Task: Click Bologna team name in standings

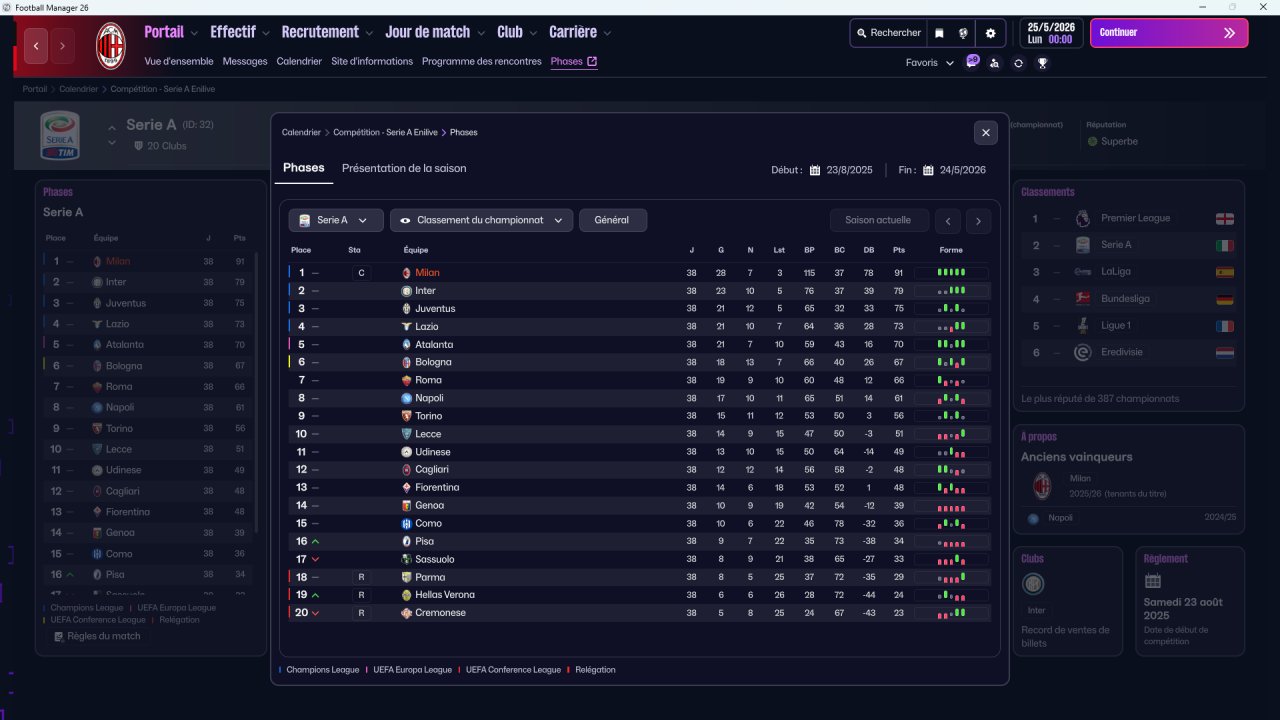Action: pos(433,362)
